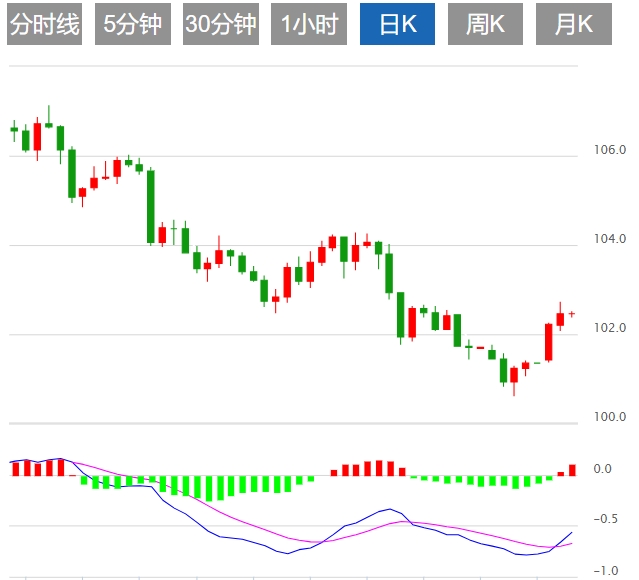639x580 pixels.
Task: Click the 100.0 price axis label
Action: click(x=609, y=417)
